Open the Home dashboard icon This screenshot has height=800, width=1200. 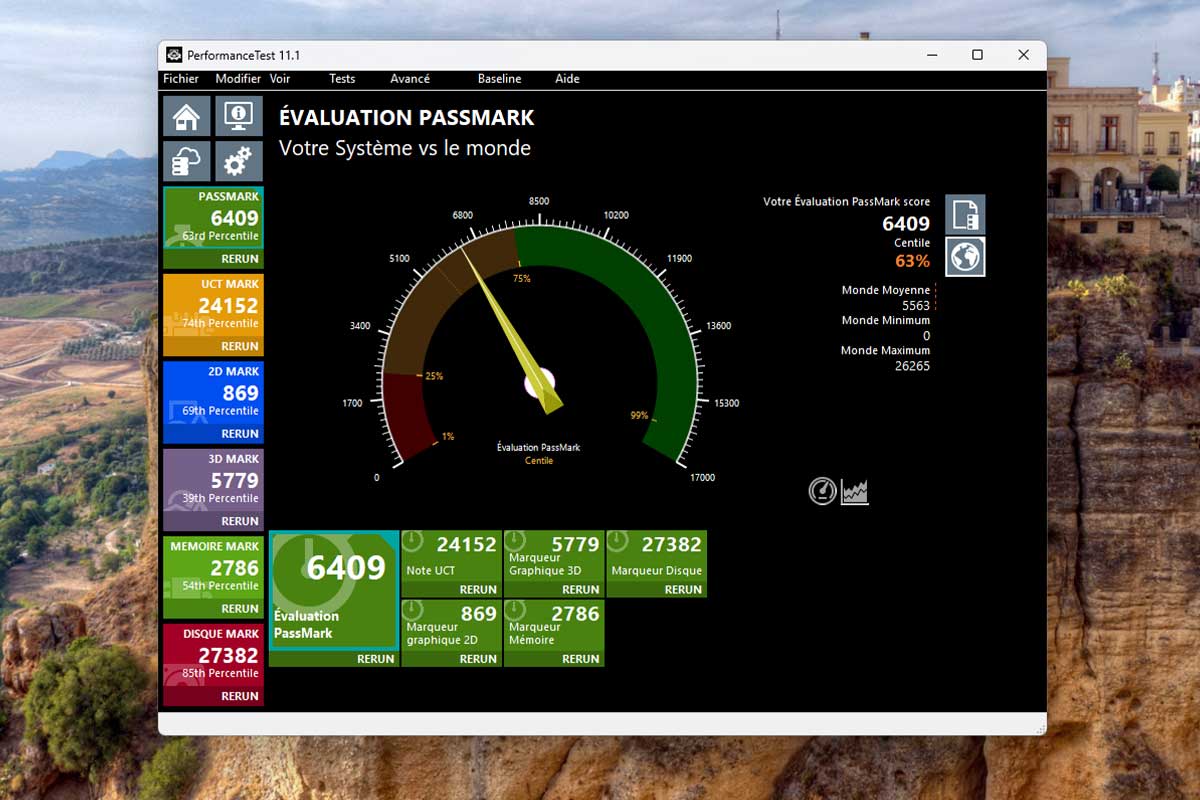coord(187,116)
